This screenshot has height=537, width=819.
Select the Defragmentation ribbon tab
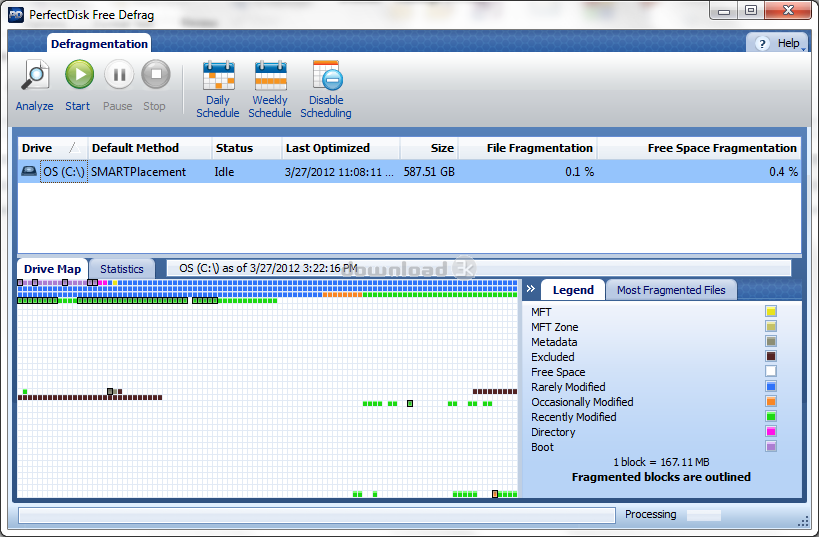coord(99,44)
